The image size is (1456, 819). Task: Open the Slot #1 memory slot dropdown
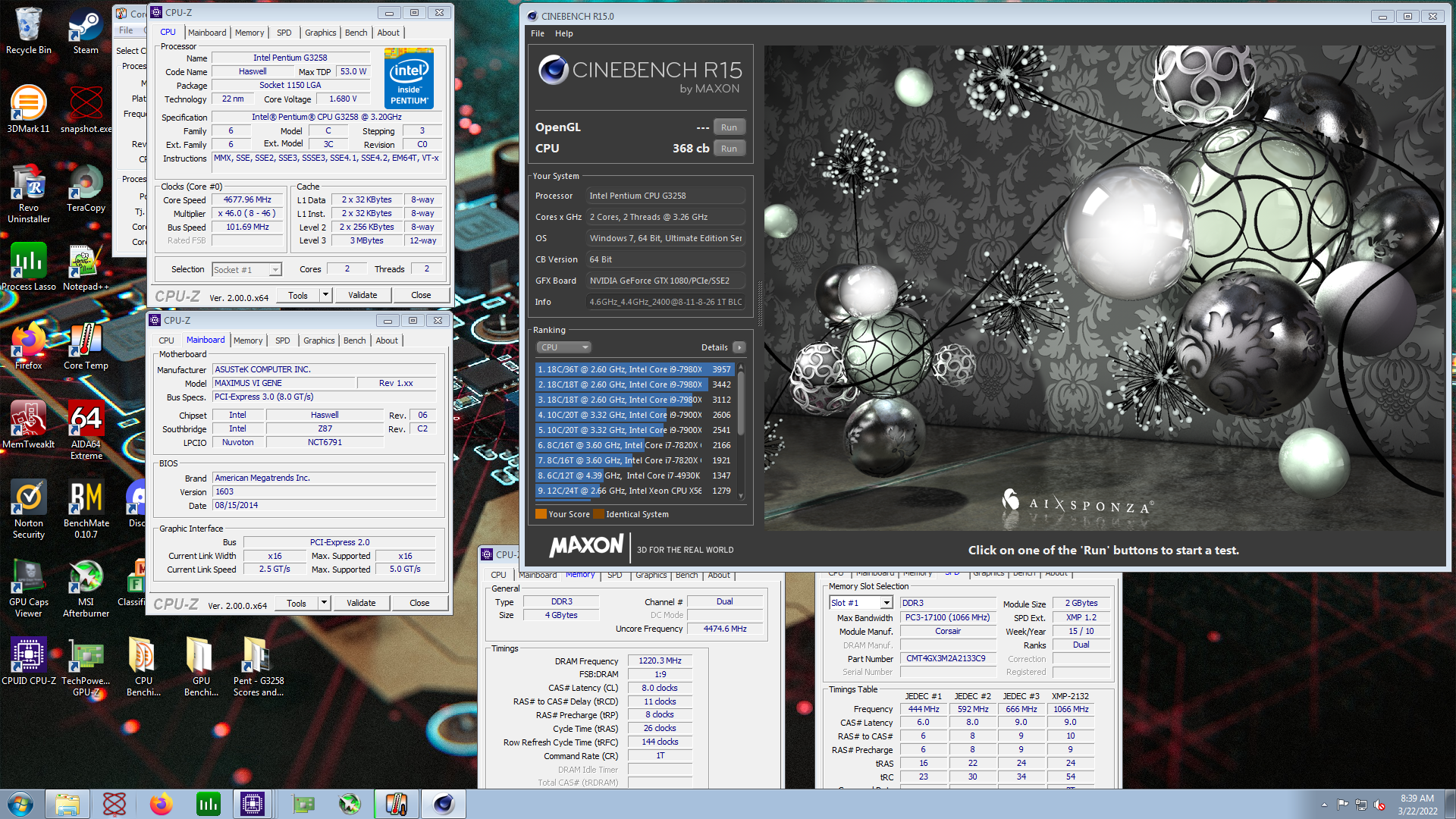click(861, 603)
